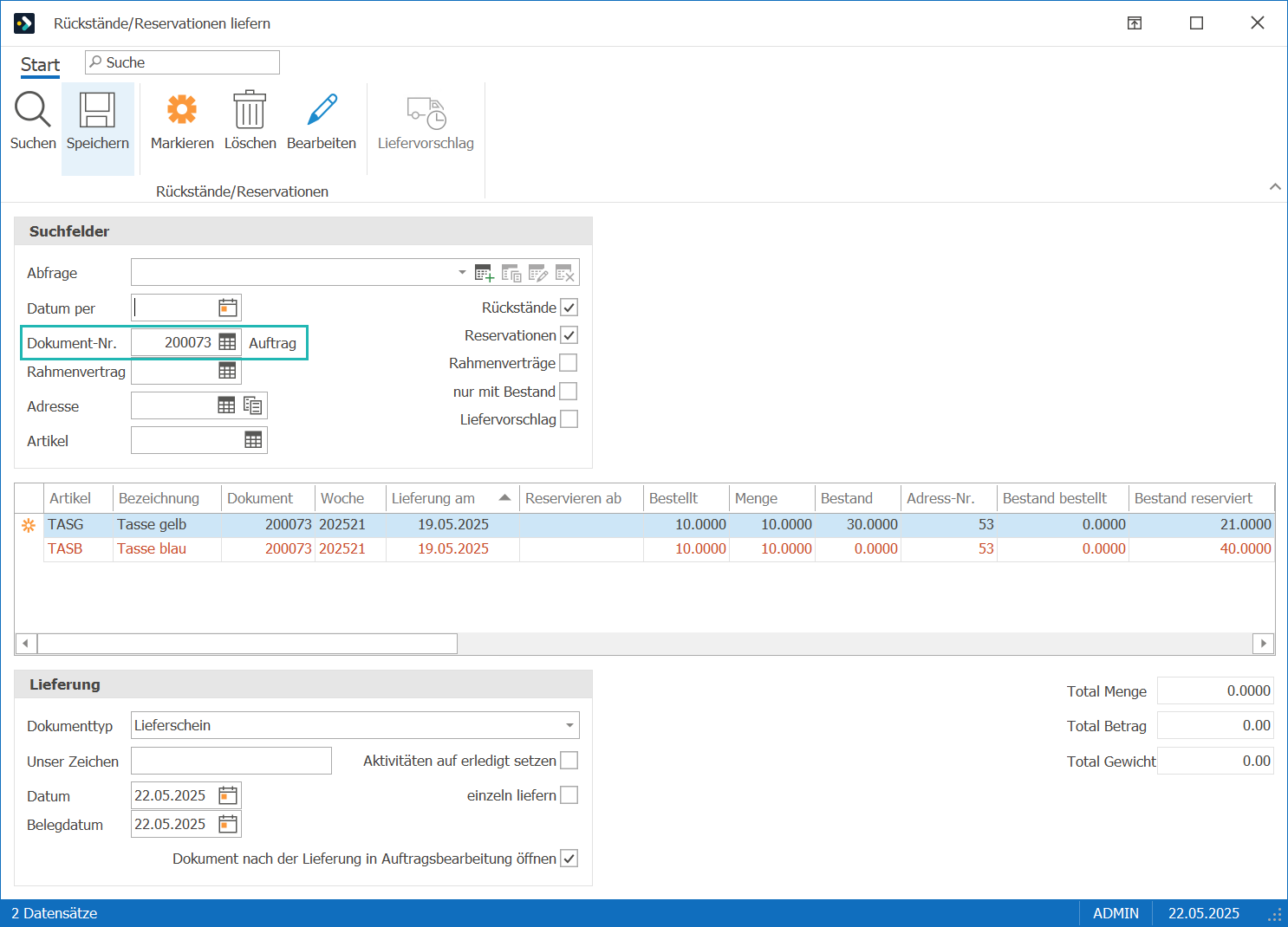Enable the einzeln liefern checkbox
This screenshot has height=927, width=1288.
point(569,795)
